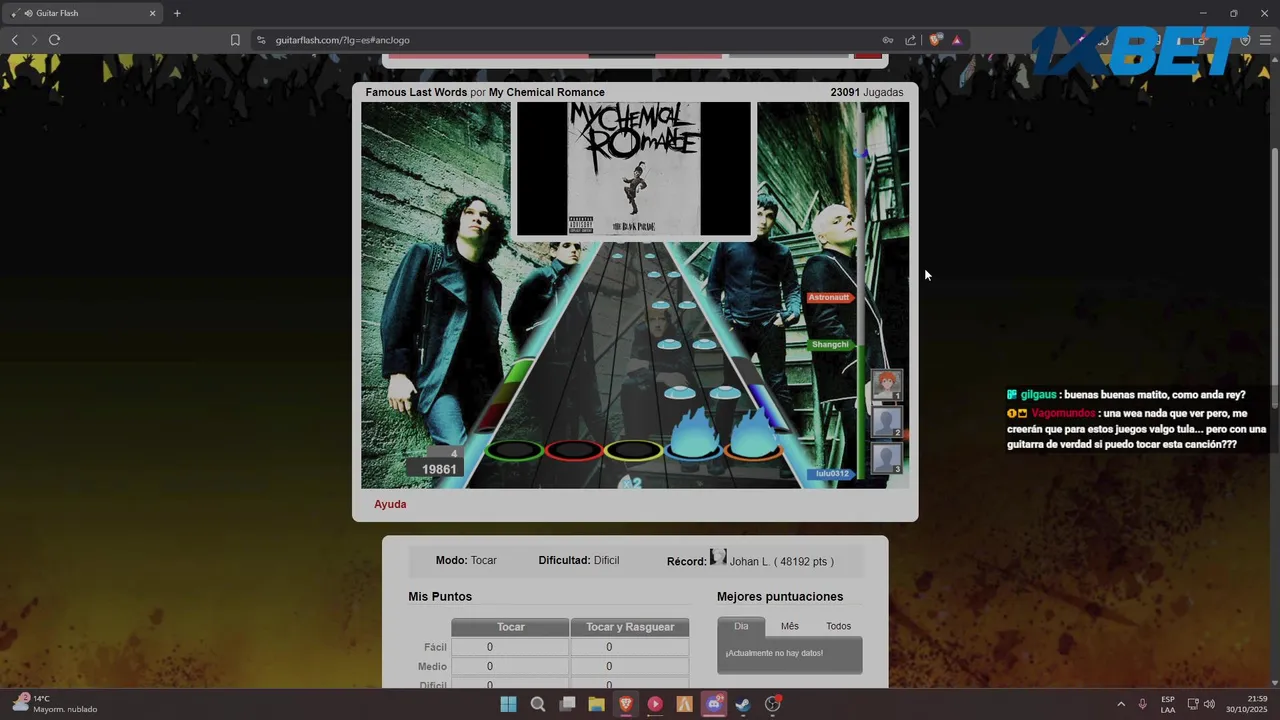1280x720 pixels.
Task: Click the score value 19861
Action: point(439,469)
